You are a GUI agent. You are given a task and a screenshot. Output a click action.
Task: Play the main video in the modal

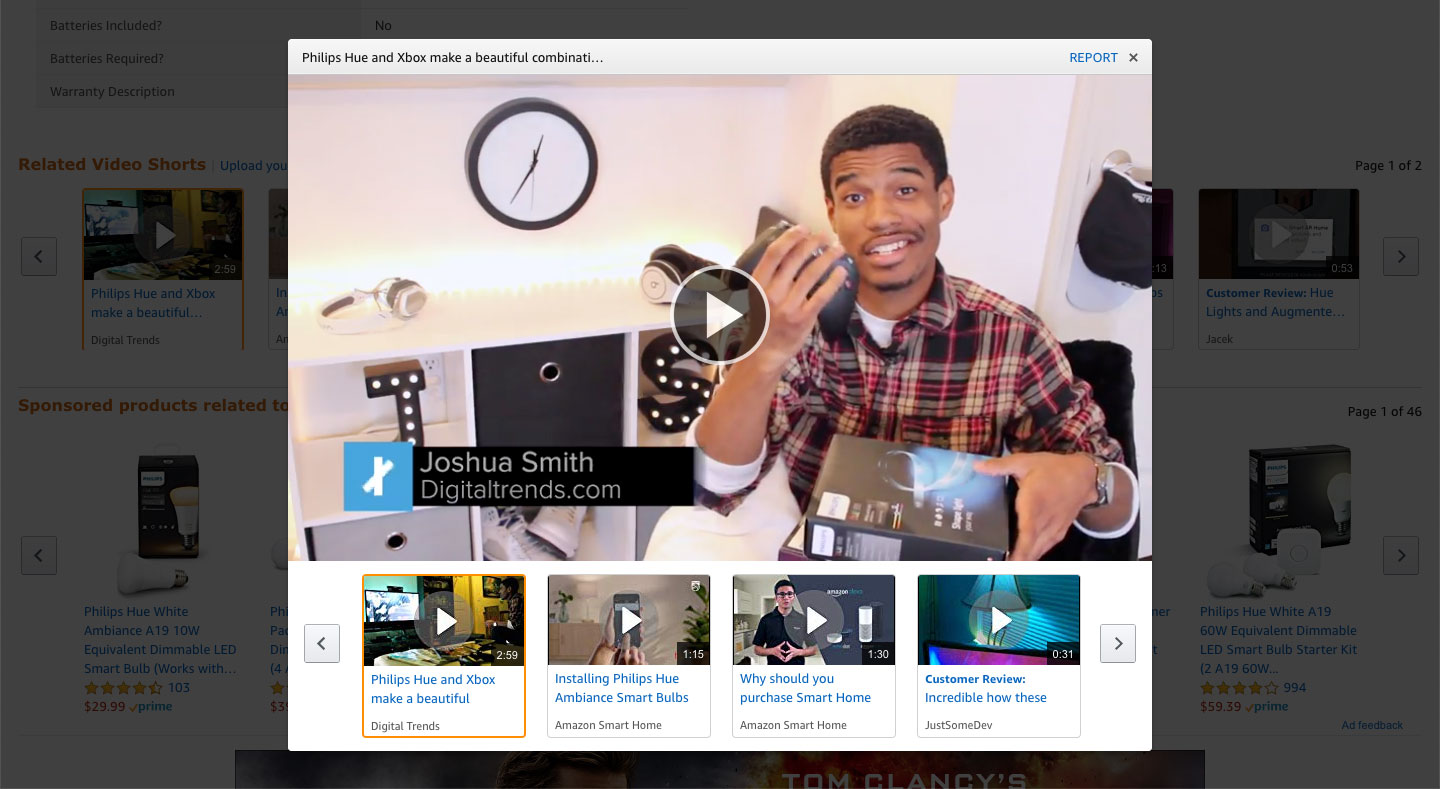(719, 315)
